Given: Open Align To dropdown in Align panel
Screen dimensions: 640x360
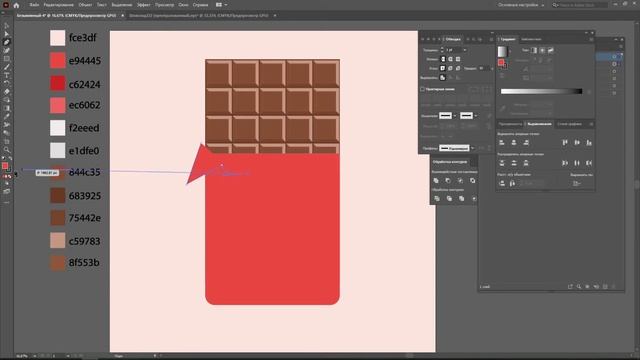Looking at the screenshot, I should [x=576, y=183].
